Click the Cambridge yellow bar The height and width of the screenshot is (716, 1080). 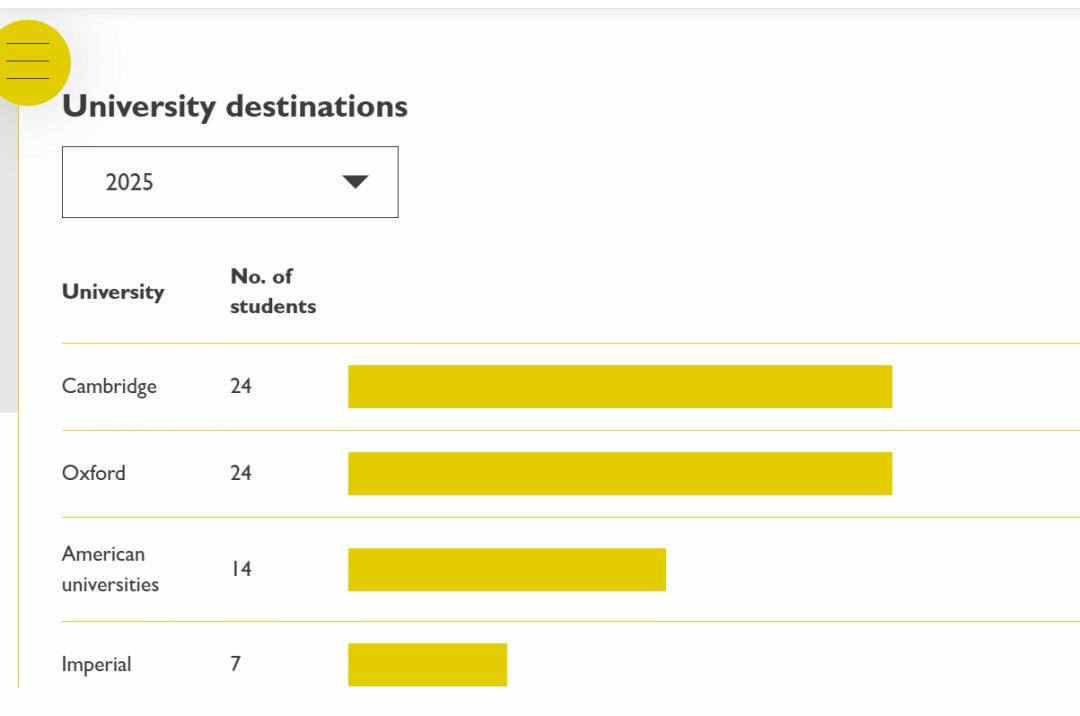click(620, 386)
